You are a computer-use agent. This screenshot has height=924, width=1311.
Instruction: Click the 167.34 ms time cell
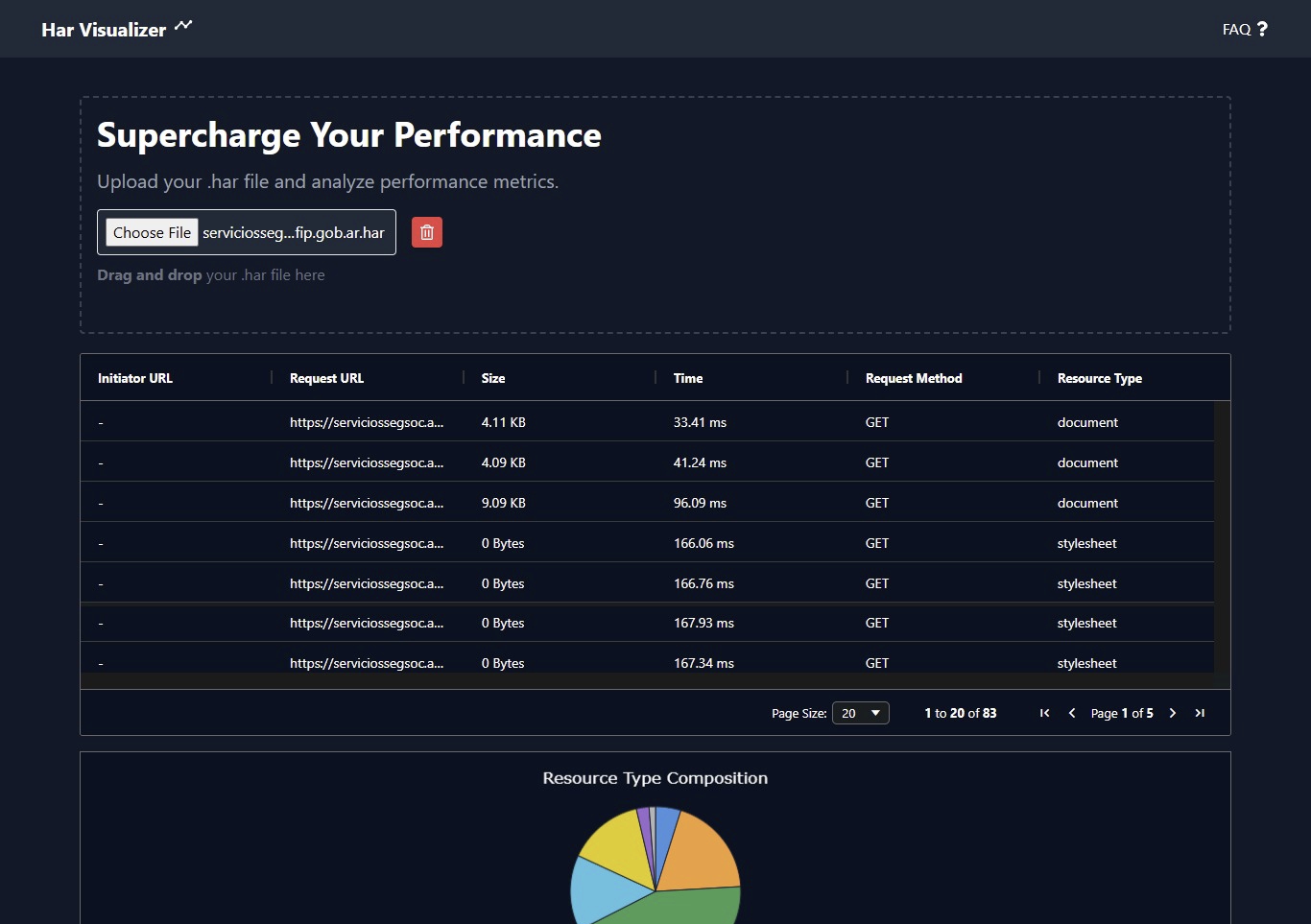[703, 663]
